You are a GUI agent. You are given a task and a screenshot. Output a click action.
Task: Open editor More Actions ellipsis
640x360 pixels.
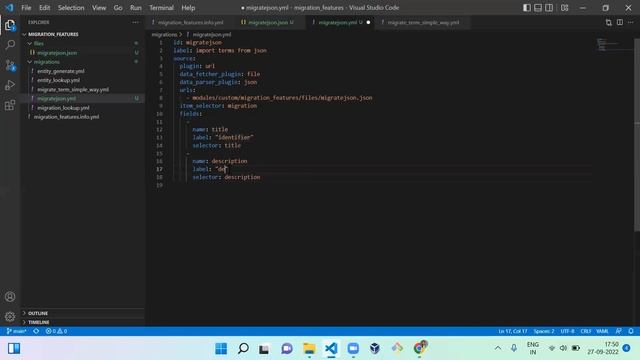[631, 22]
